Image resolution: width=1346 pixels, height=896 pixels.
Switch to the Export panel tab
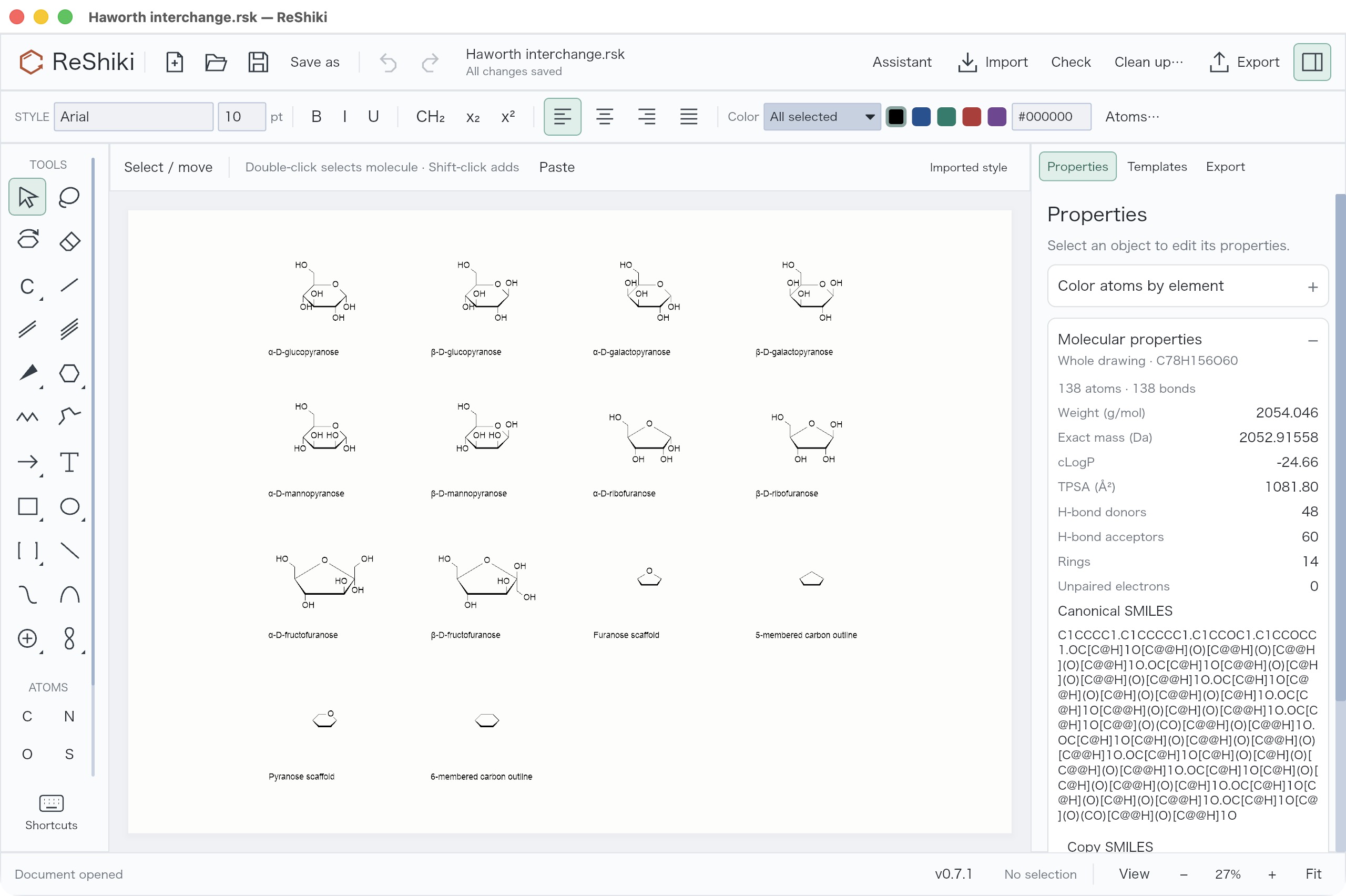point(1225,166)
